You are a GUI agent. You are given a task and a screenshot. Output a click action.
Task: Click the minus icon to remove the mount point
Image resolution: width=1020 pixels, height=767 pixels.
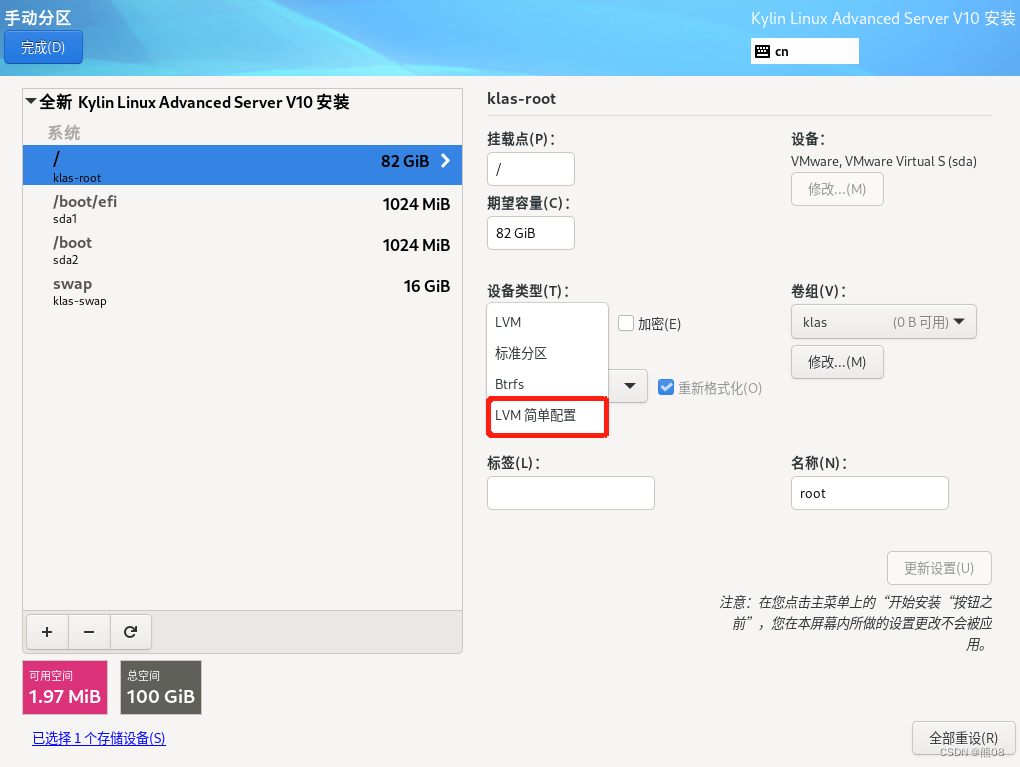pos(89,632)
